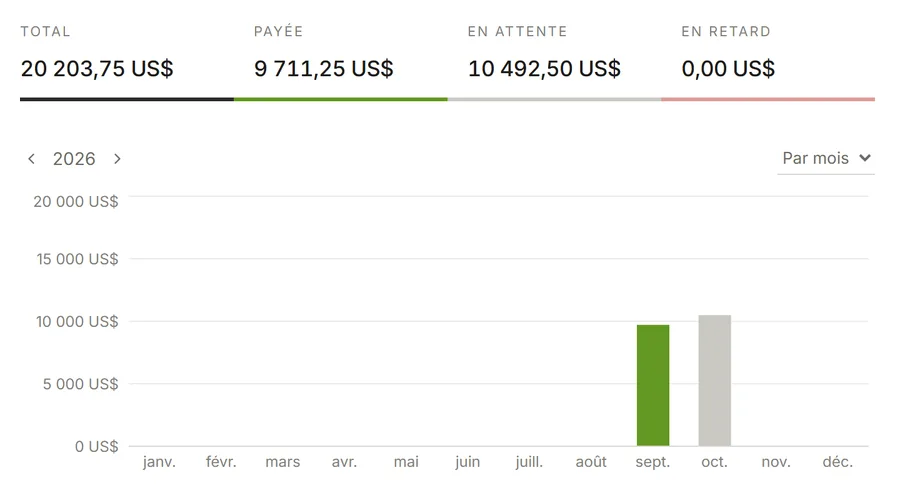Click the juin axis label
900x500 pixels.
(467, 462)
